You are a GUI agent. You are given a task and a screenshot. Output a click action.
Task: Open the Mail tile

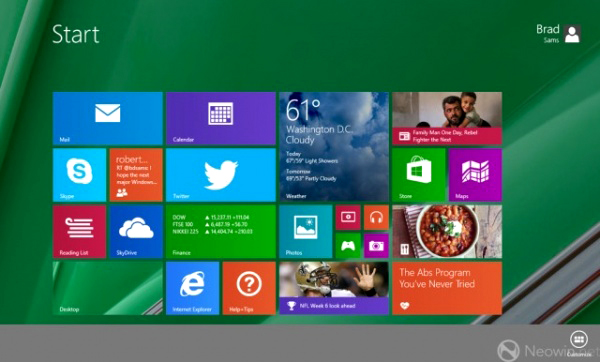click(108, 118)
